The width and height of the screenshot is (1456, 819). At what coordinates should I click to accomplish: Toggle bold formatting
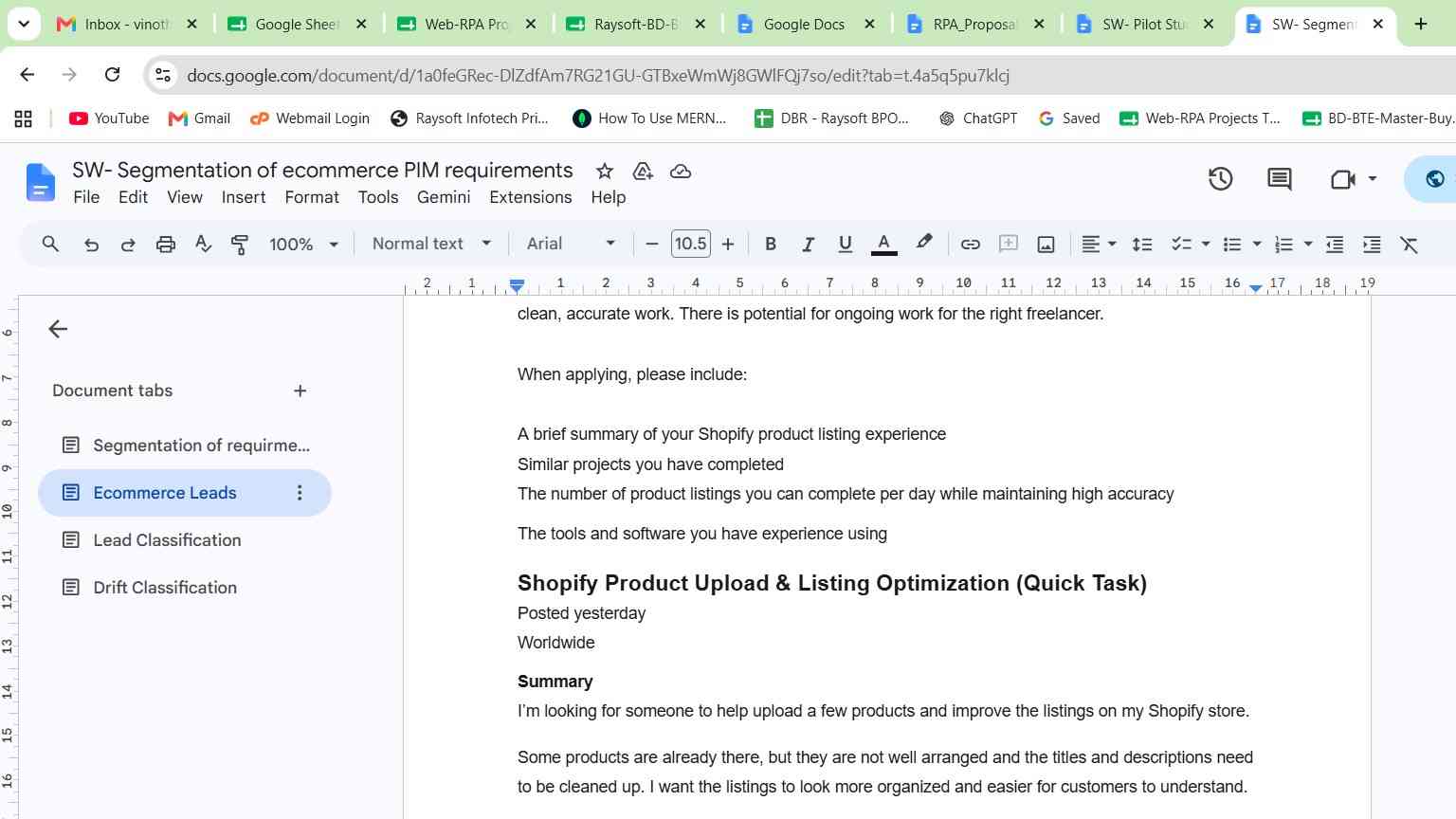tap(771, 245)
